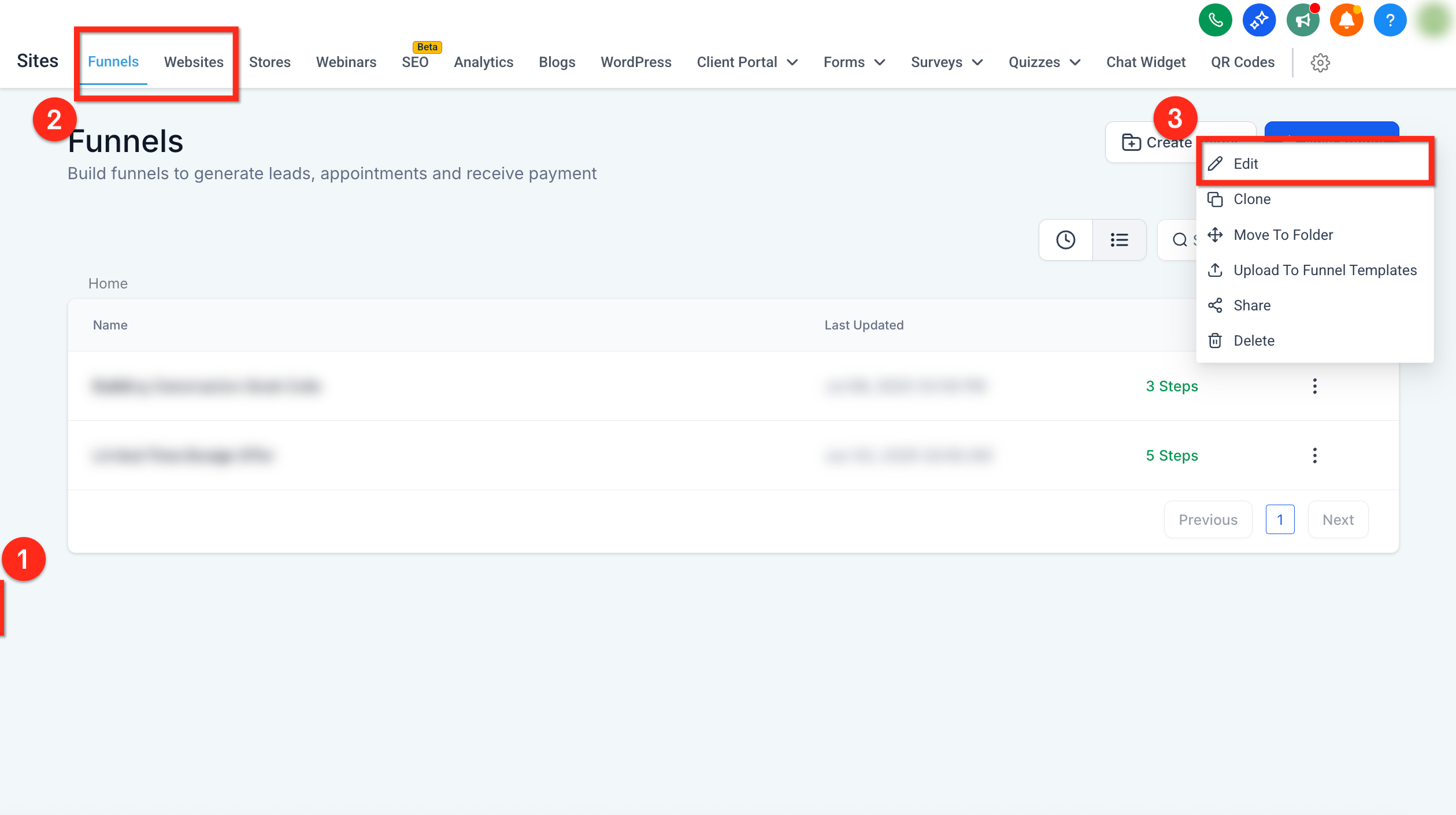Switch to the Funnels tab

click(113, 62)
